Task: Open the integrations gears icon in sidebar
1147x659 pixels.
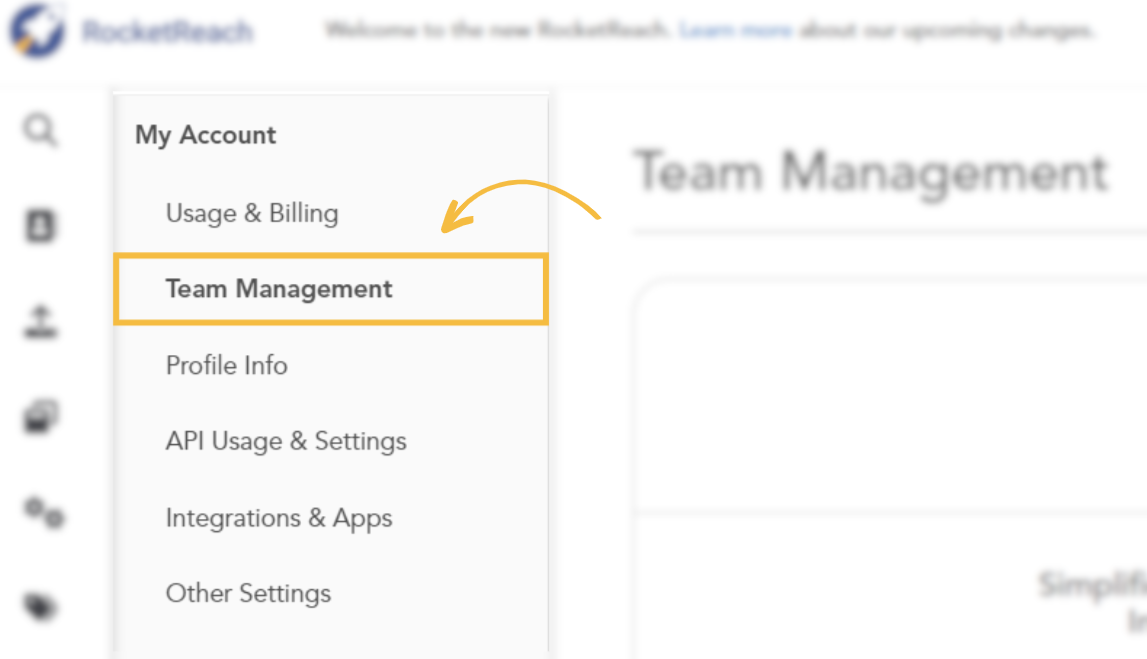Action: pyautogui.click(x=44, y=512)
